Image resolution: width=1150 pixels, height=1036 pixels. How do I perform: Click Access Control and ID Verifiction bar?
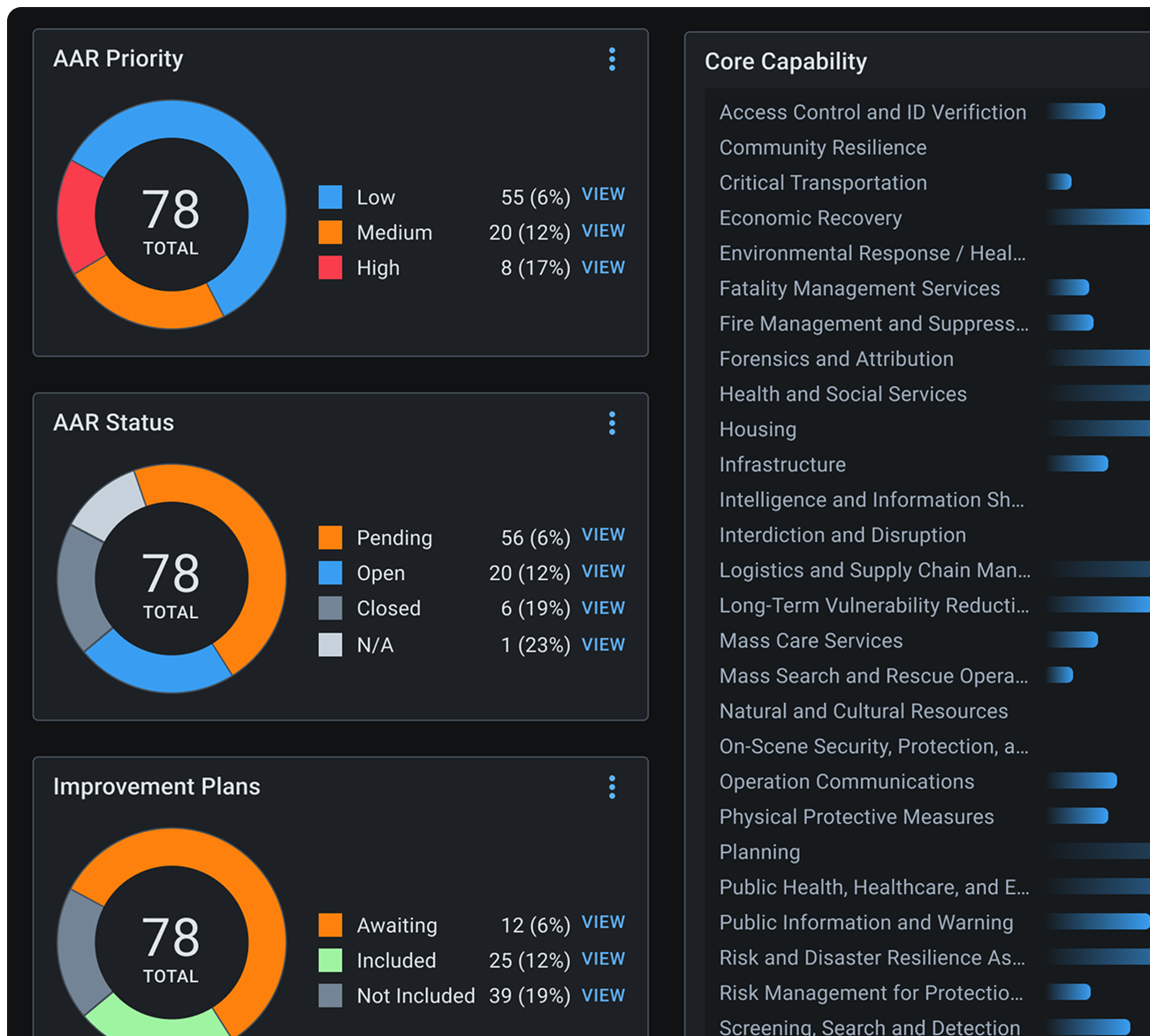1076,111
